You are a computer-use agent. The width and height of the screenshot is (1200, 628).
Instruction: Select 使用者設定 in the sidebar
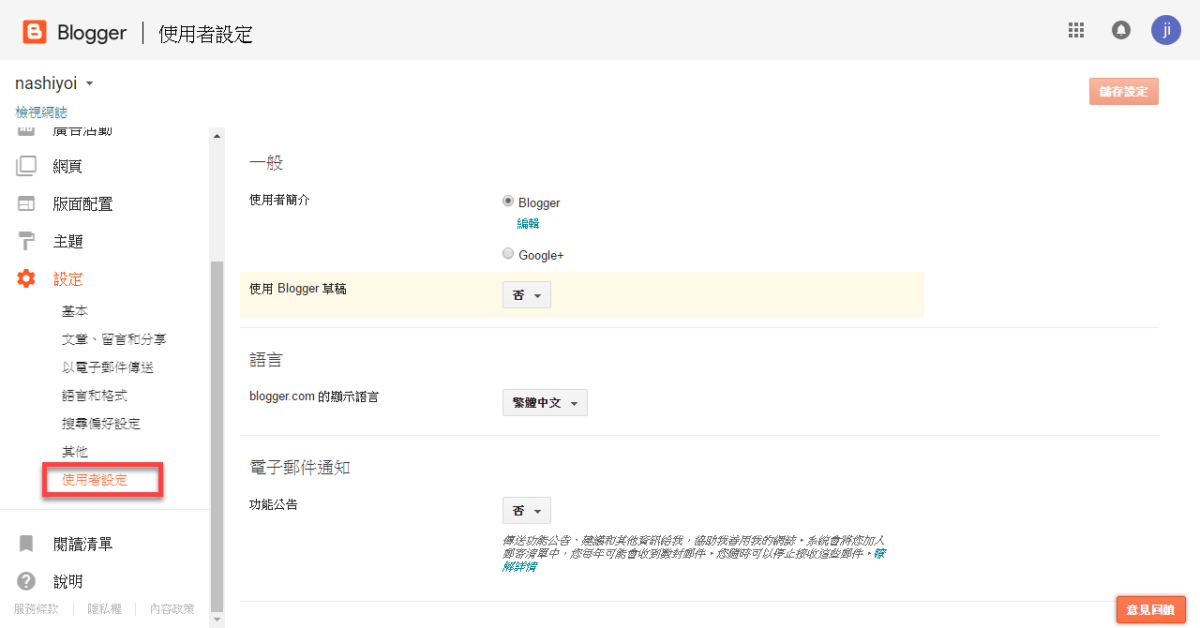94,480
